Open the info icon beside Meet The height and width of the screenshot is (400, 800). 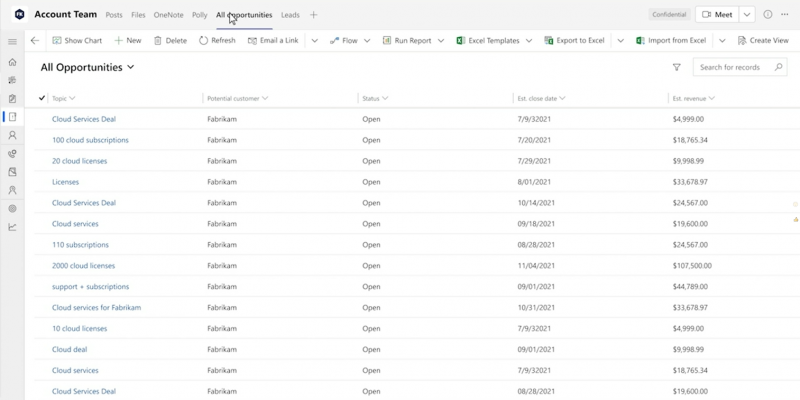tap(767, 14)
